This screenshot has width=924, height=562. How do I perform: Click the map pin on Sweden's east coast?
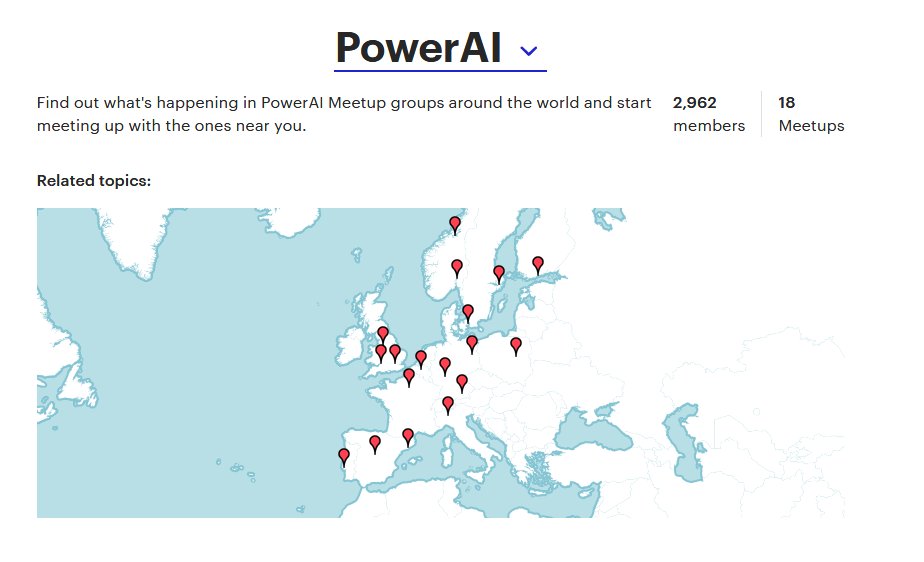tap(499, 274)
